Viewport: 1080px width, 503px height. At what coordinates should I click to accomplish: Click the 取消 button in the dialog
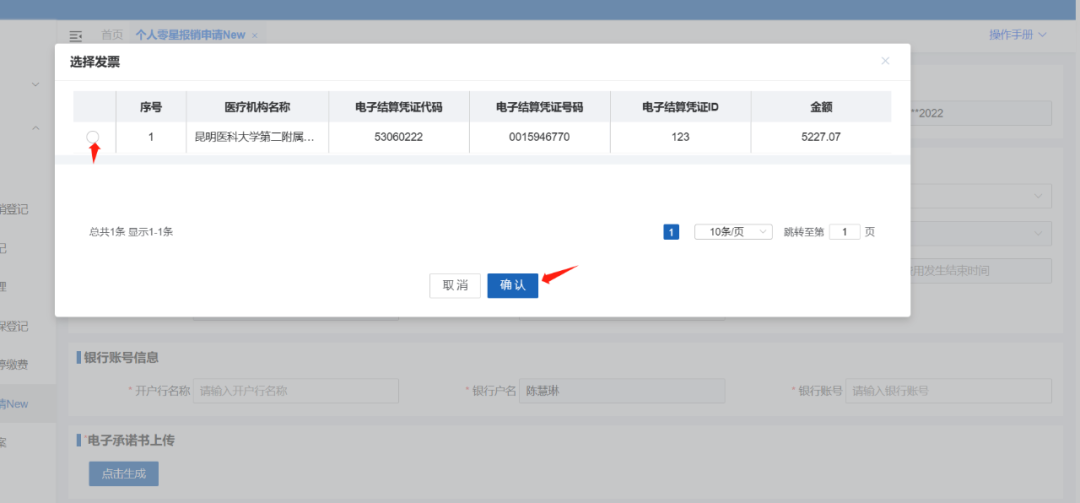pyautogui.click(x=455, y=285)
